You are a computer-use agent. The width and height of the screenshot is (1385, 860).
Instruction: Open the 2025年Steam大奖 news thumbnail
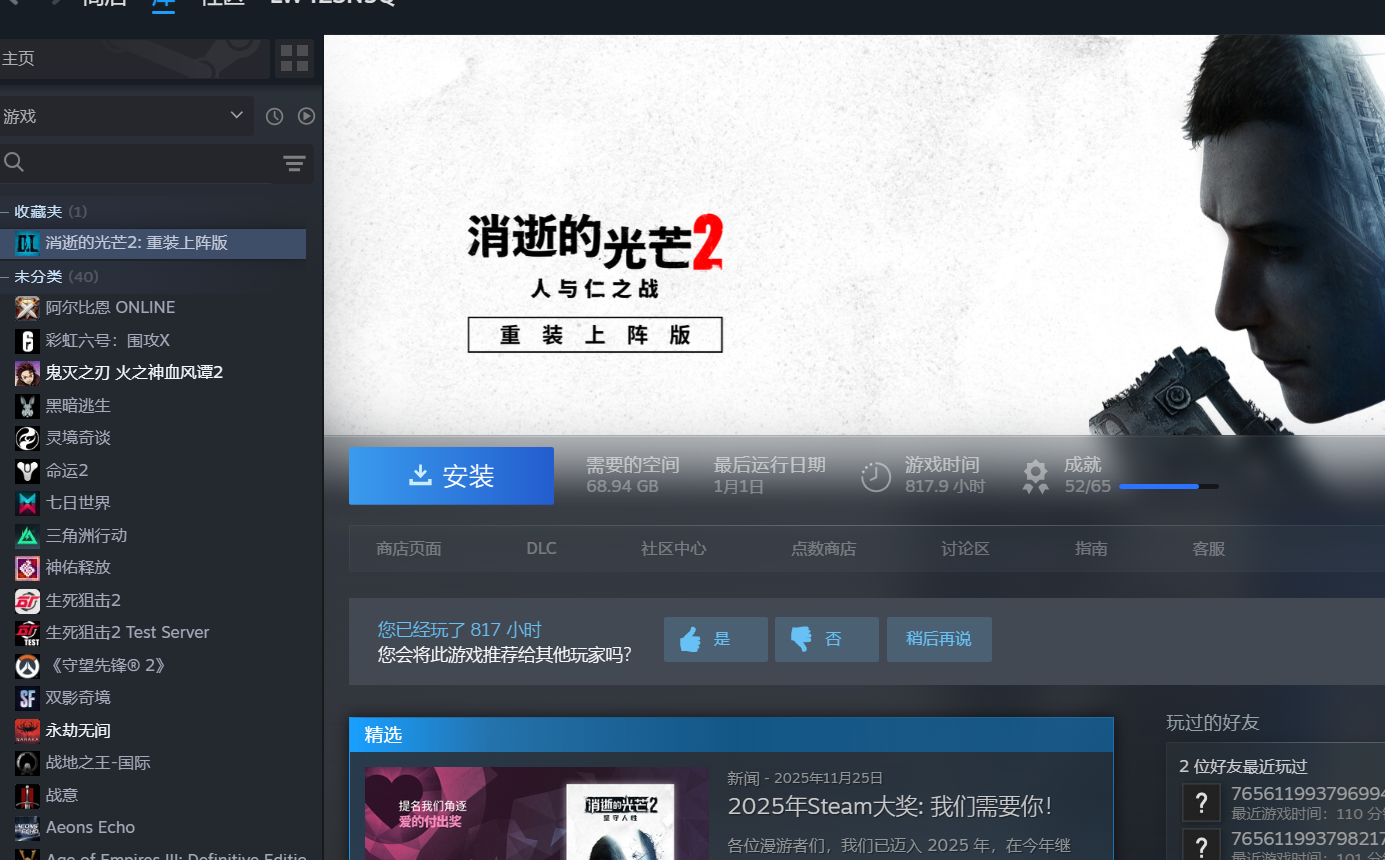(x=537, y=814)
